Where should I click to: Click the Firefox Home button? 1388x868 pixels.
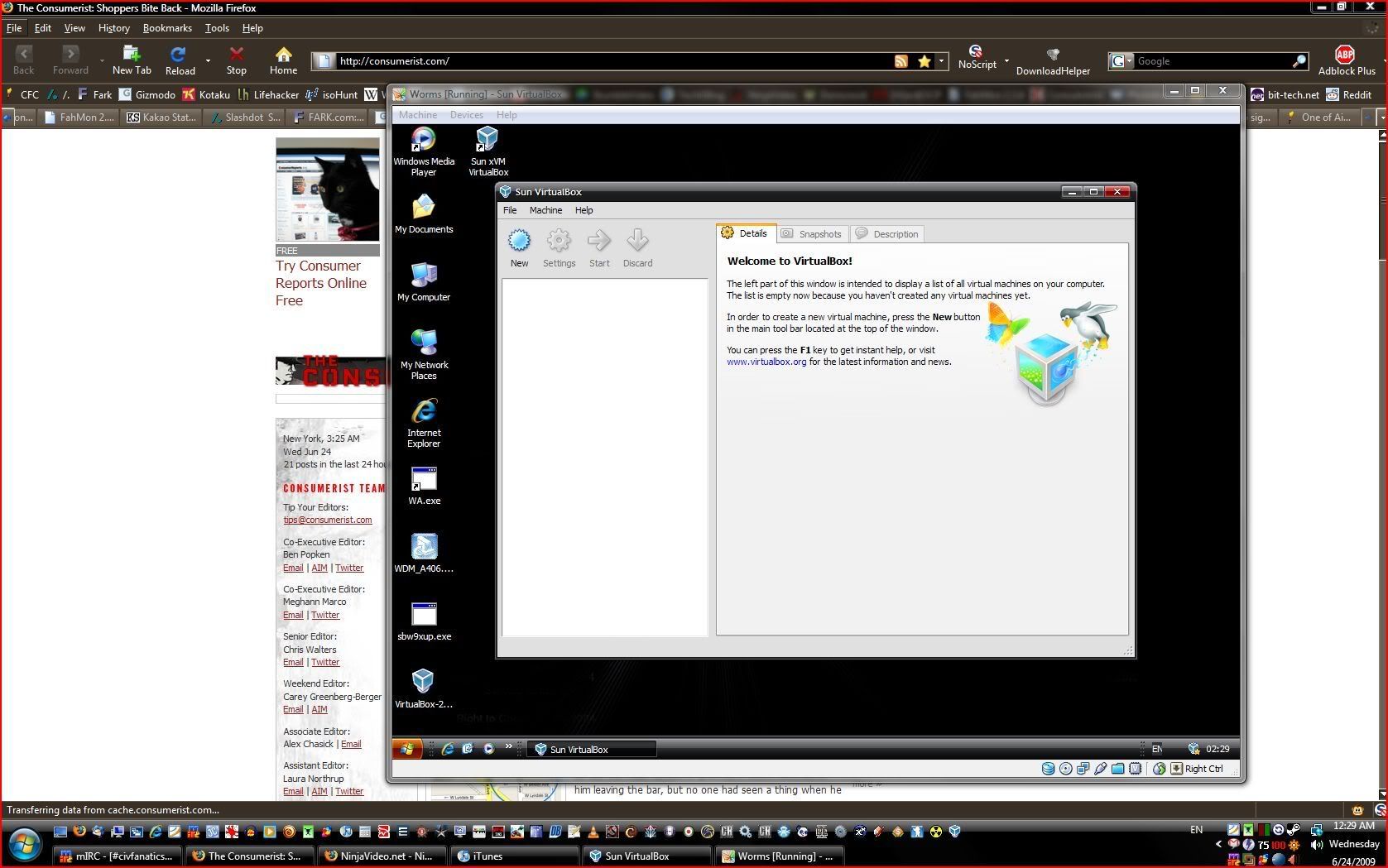[x=283, y=60]
